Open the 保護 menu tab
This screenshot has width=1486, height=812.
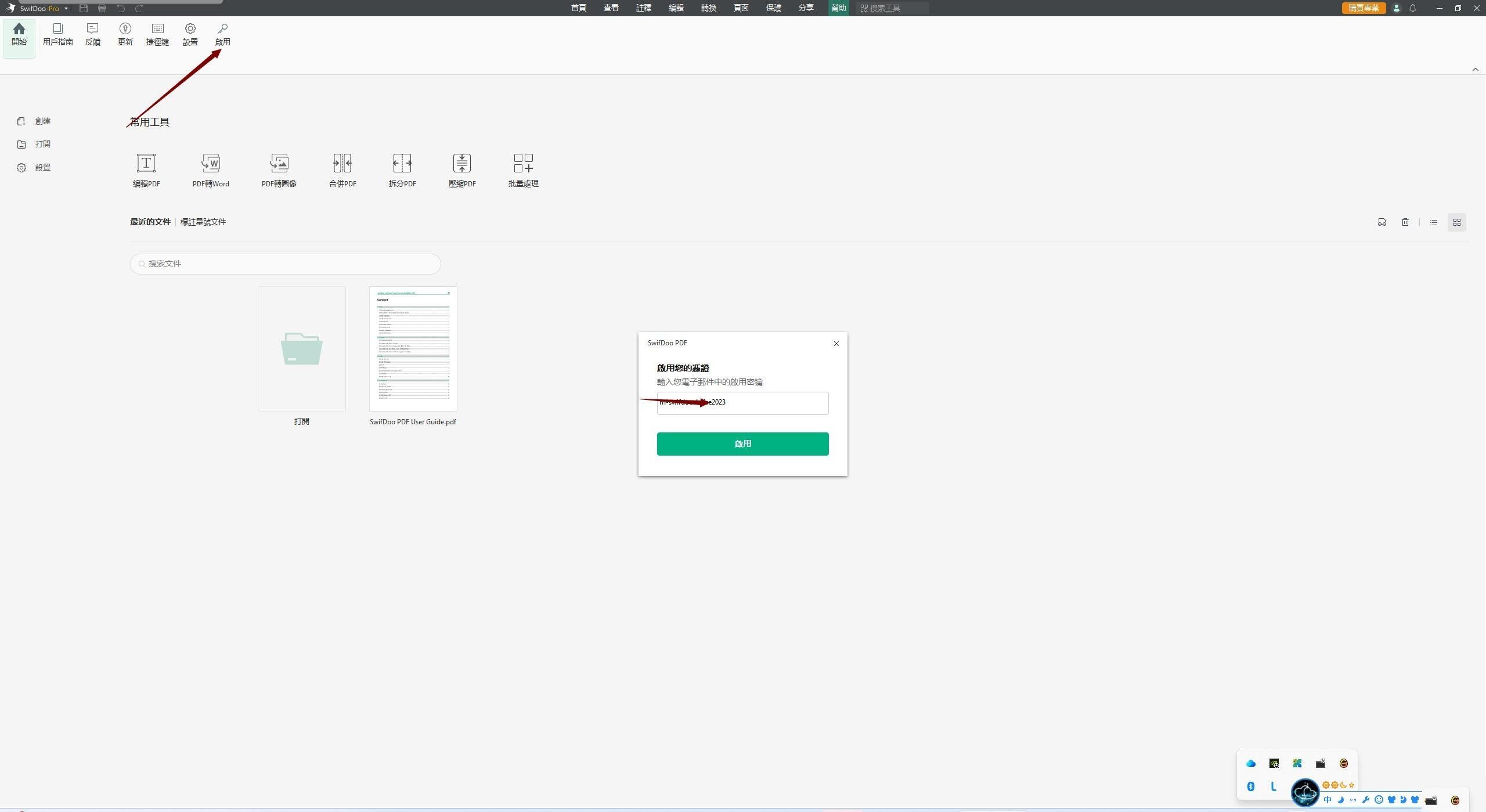point(774,8)
